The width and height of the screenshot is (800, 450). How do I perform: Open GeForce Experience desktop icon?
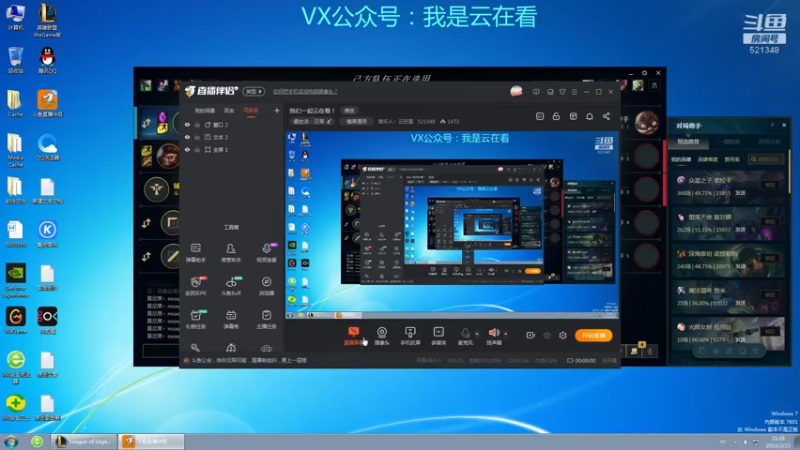pos(15,281)
